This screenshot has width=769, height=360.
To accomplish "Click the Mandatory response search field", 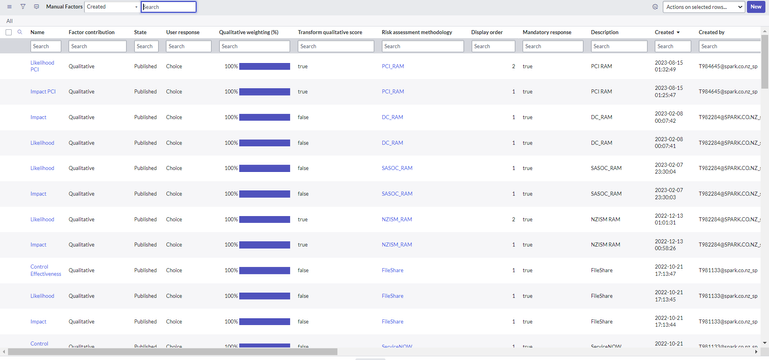I will [x=553, y=46].
